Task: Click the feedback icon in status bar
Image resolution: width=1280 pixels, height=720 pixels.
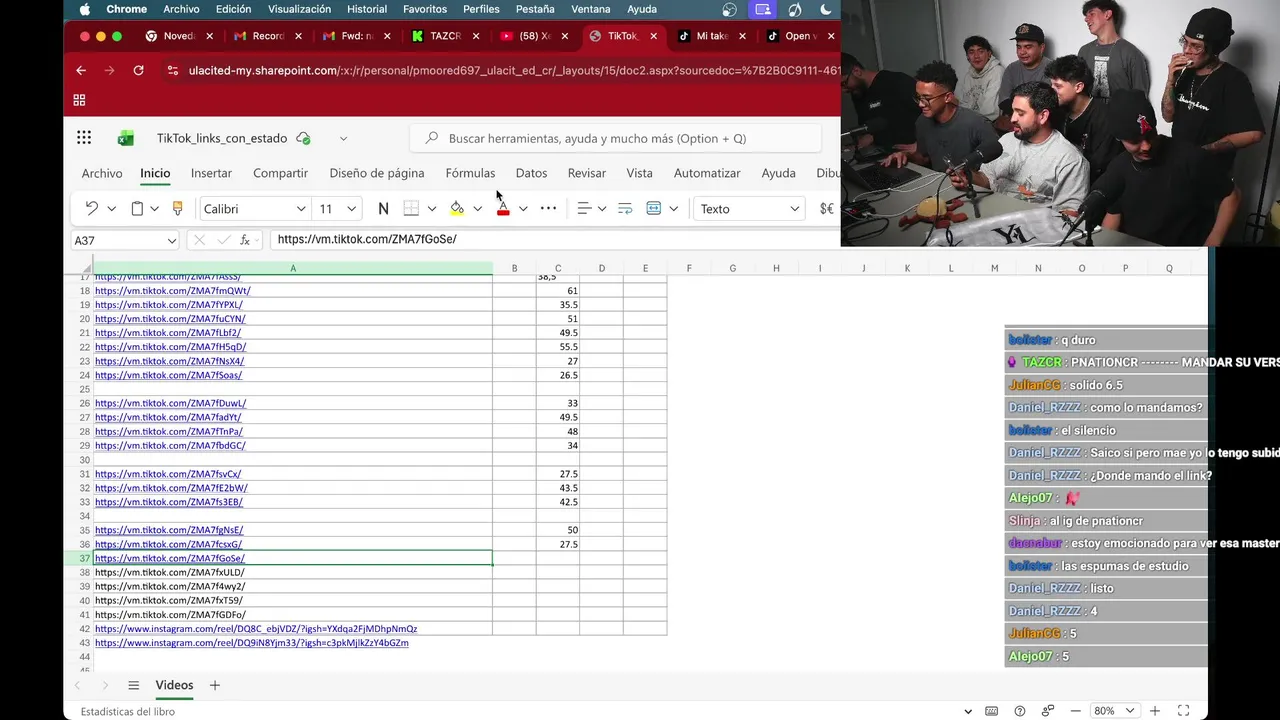Action: pyautogui.click(x=1047, y=711)
